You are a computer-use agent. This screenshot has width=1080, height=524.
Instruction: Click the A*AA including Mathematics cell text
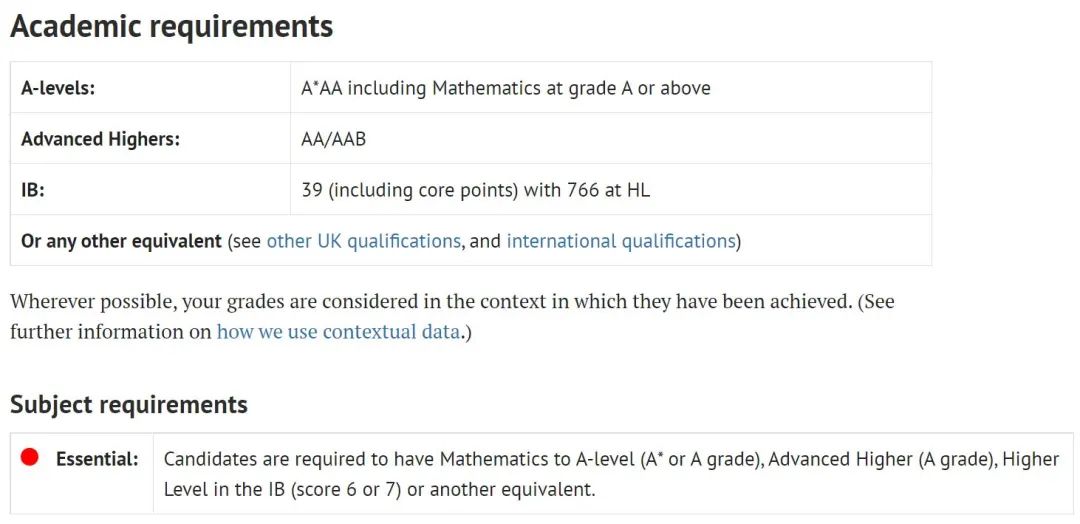tap(506, 88)
